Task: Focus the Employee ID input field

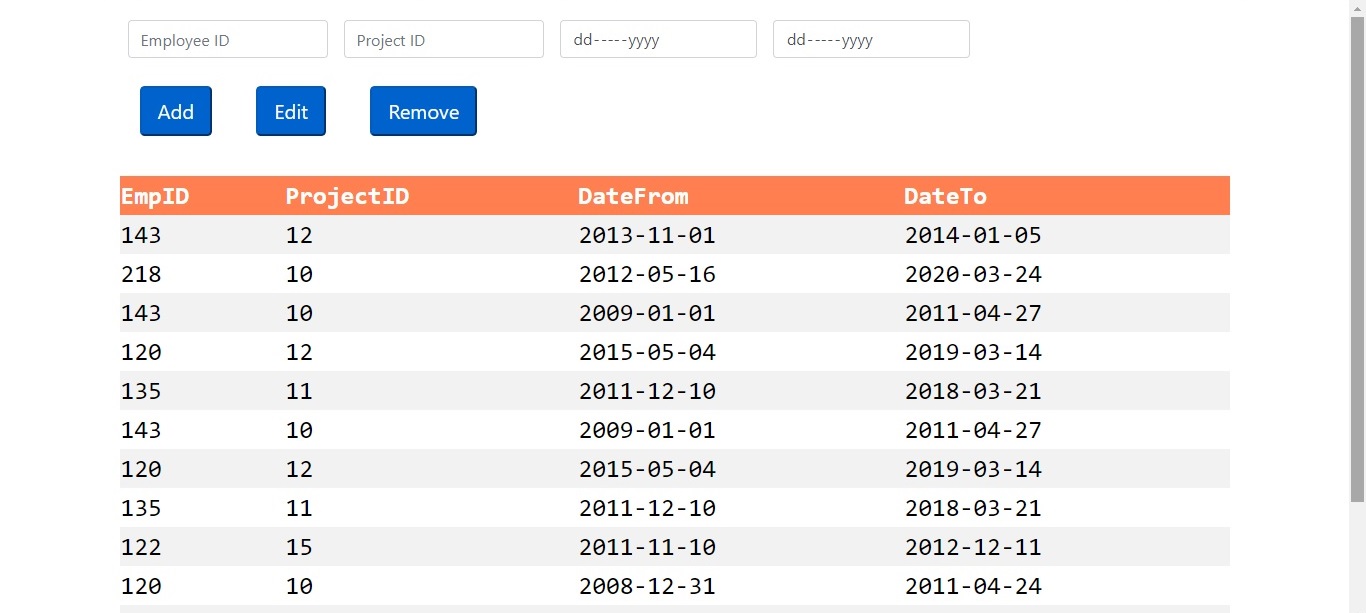Action: [228, 39]
